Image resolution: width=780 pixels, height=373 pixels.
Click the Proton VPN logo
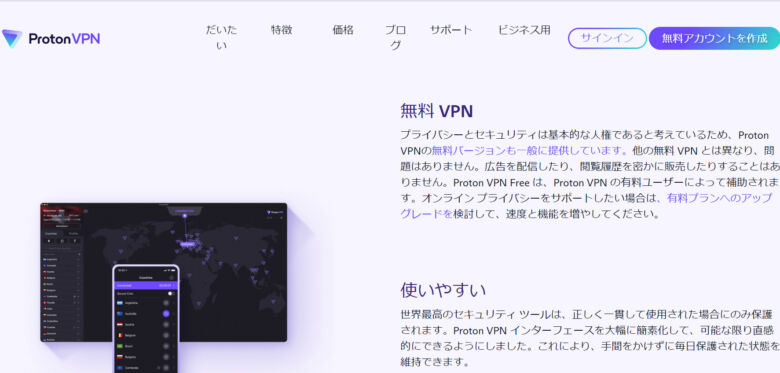click(51, 38)
